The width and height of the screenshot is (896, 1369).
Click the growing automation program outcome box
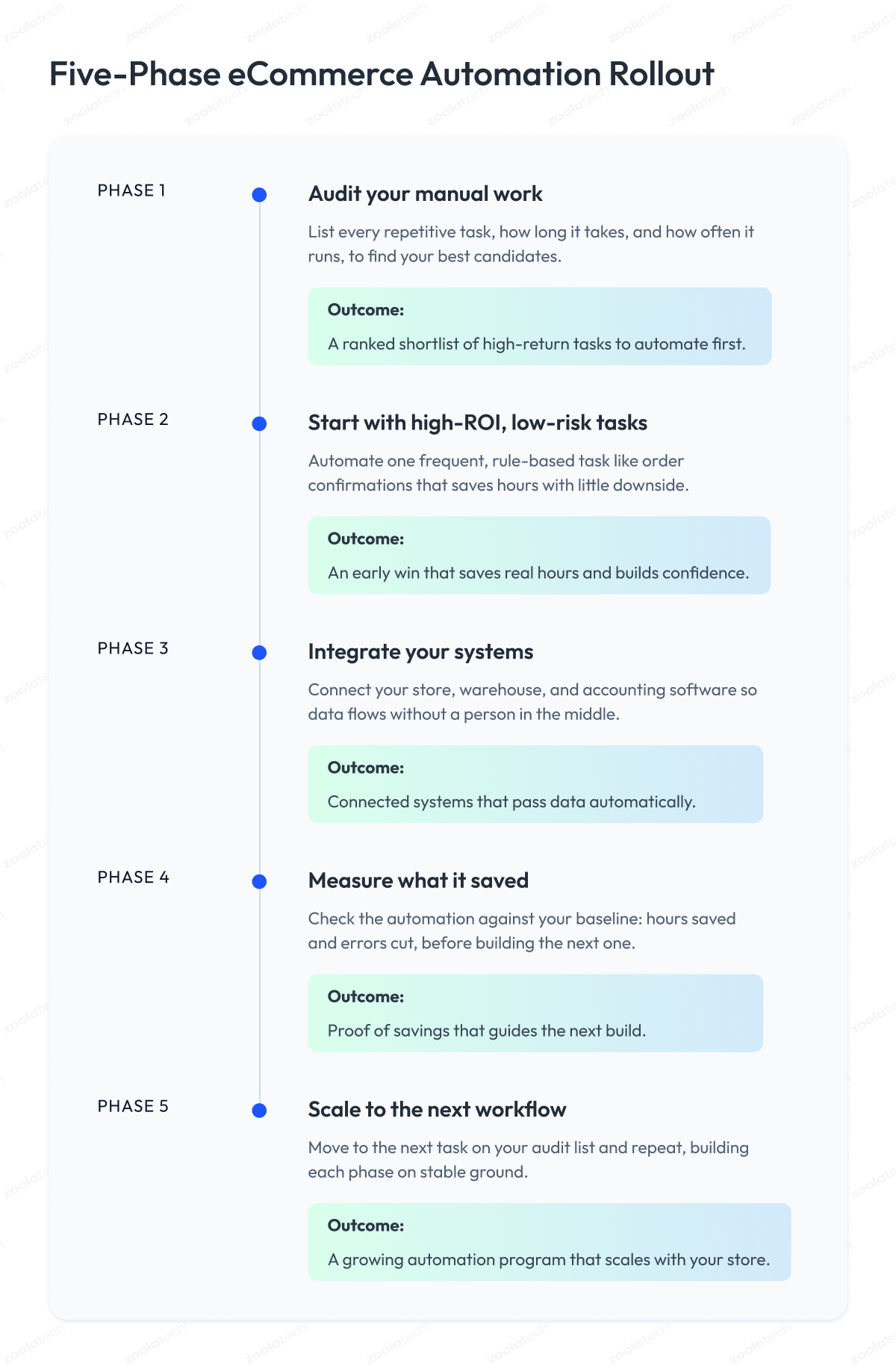(550, 1242)
